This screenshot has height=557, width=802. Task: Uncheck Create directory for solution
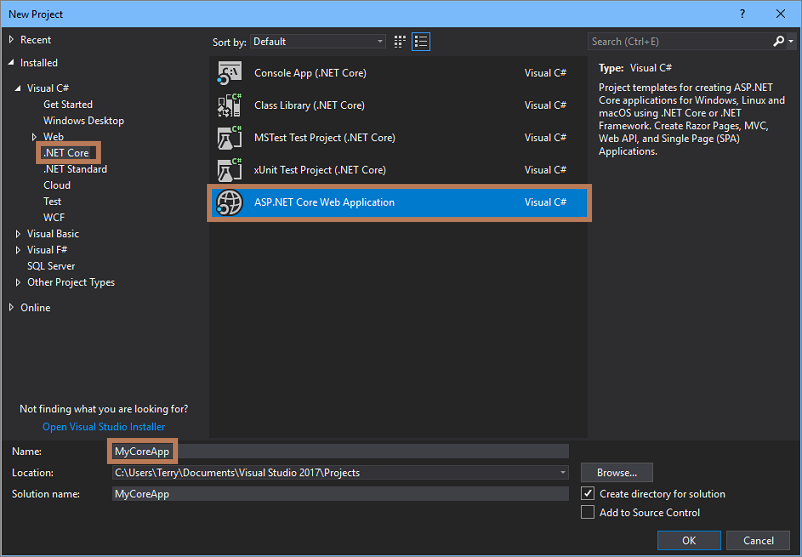click(588, 494)
